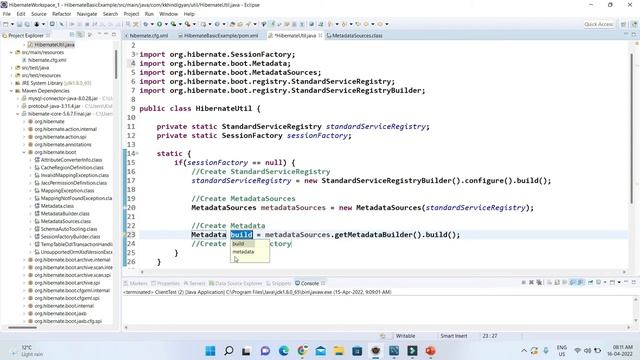Toggle Show Console on standard out
Viewport: 640px width, 360px height.
(572, 282)
